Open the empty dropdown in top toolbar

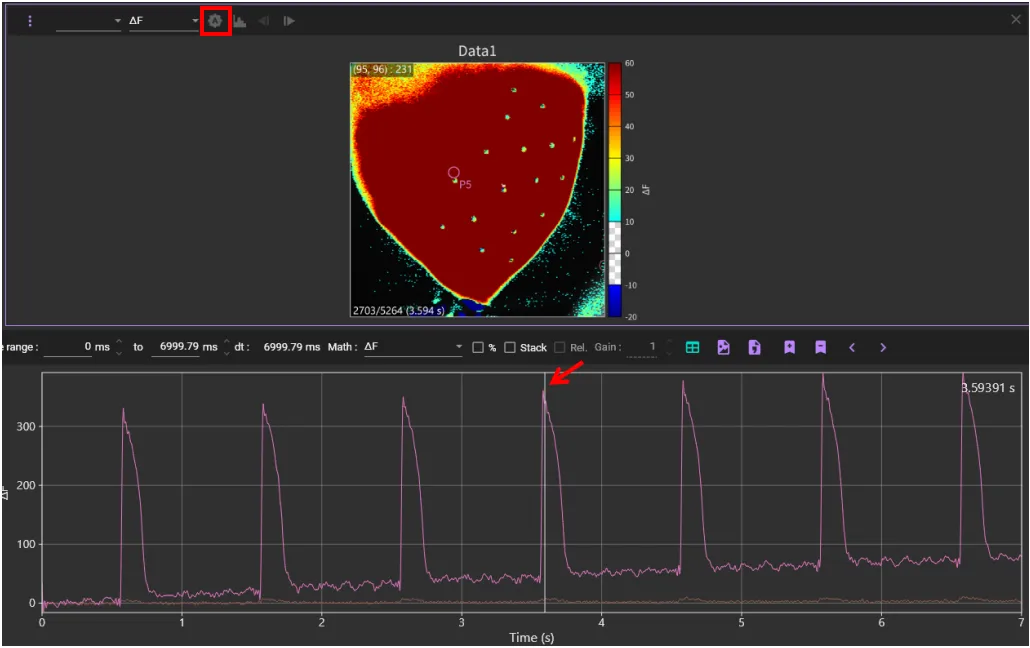tap(88, 21)
